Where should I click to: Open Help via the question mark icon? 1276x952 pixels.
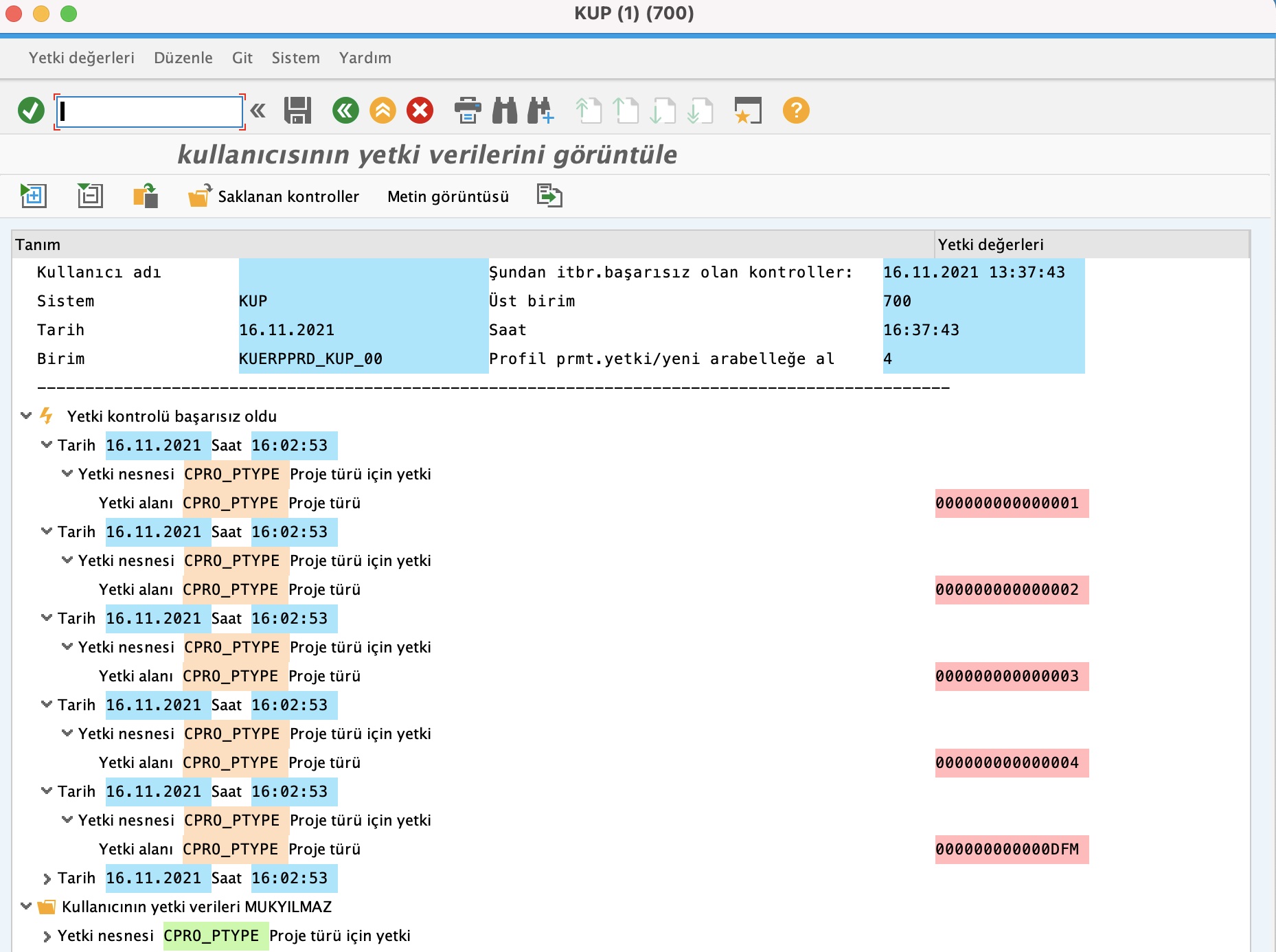coord(795,111)
